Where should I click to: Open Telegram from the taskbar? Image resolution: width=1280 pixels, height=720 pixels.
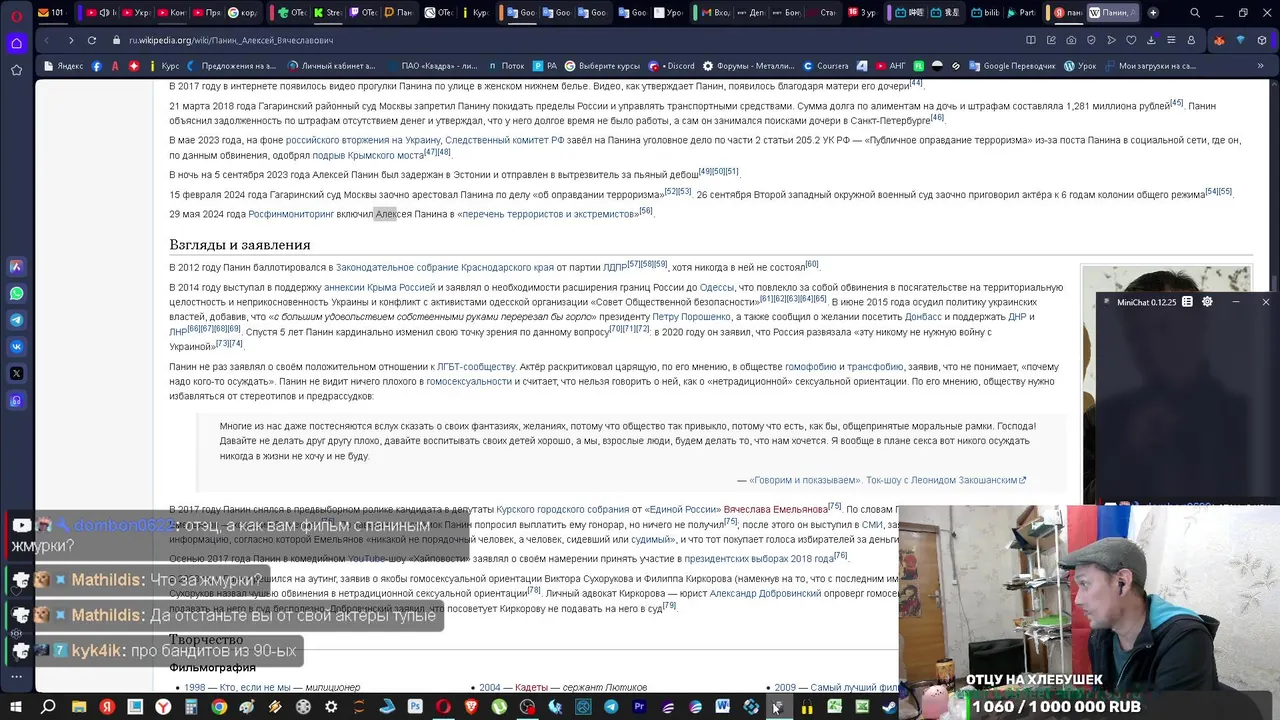point(611,707)
